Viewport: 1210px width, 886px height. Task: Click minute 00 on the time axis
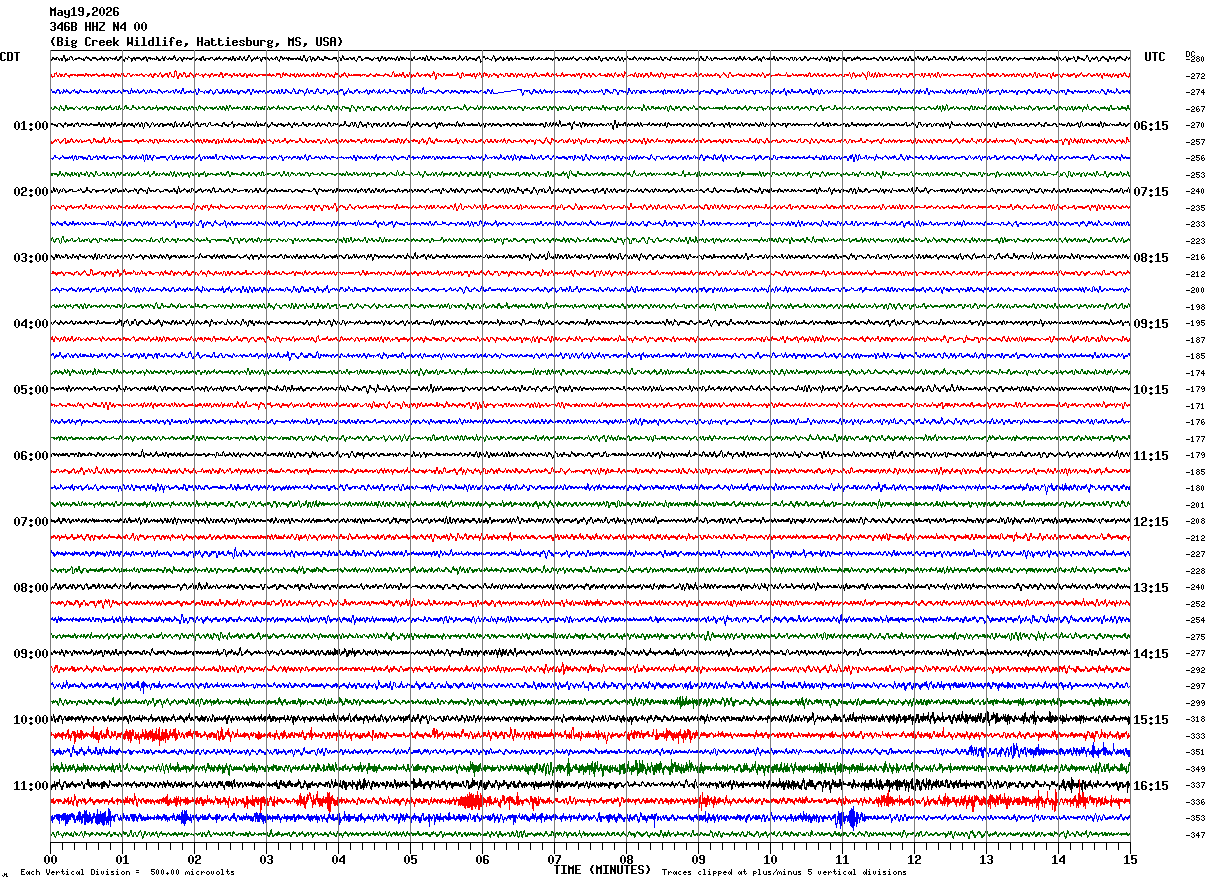click(x=50, y=859)
